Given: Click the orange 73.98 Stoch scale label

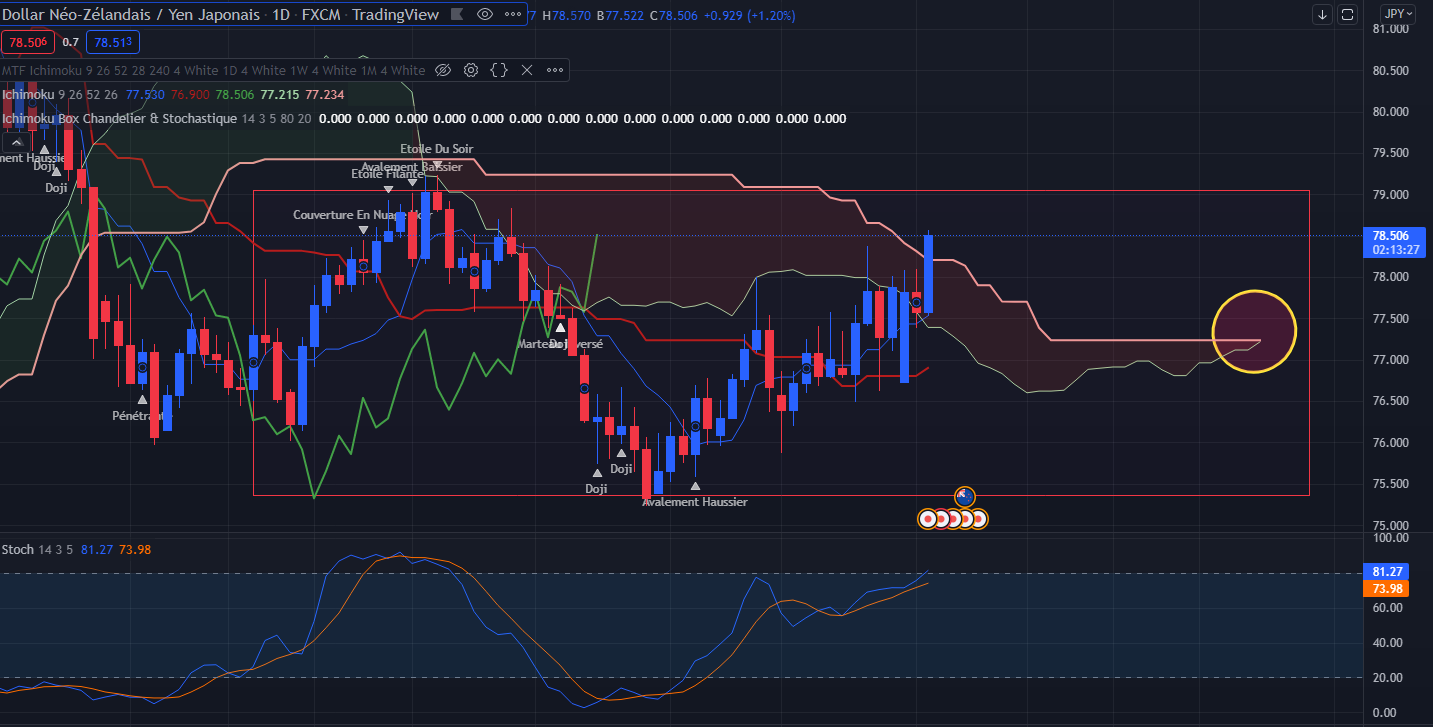Looking at the screenshot, I should pos(1386,588).
